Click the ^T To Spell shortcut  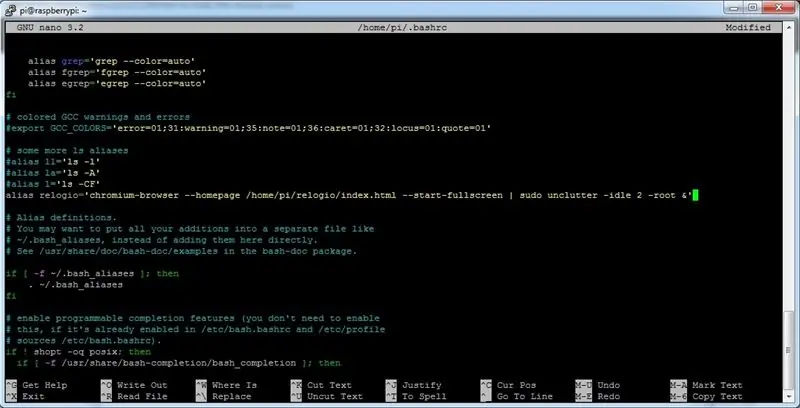[416, 396]
